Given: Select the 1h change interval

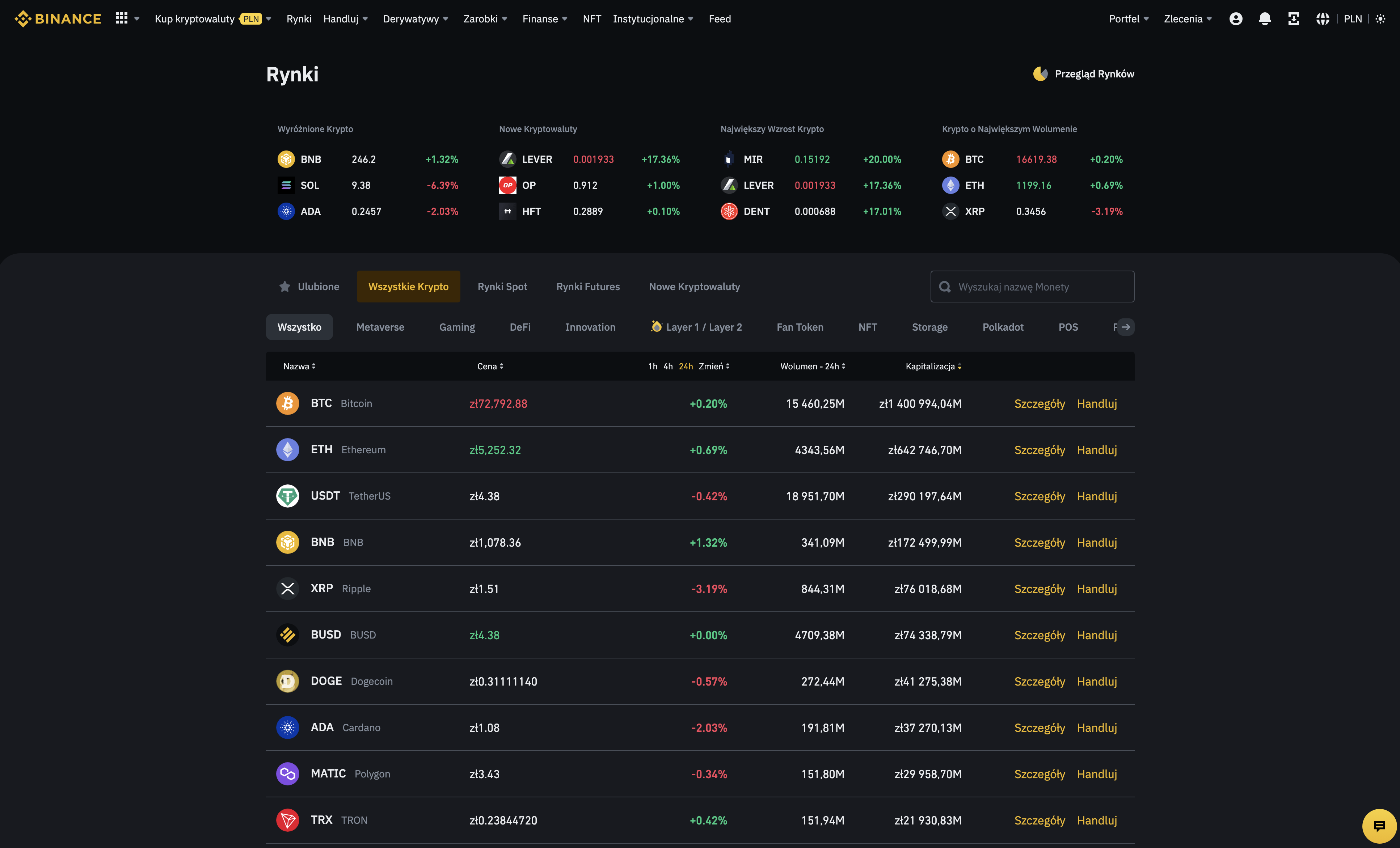Looking at the screenshot, I should click(652, 366).
